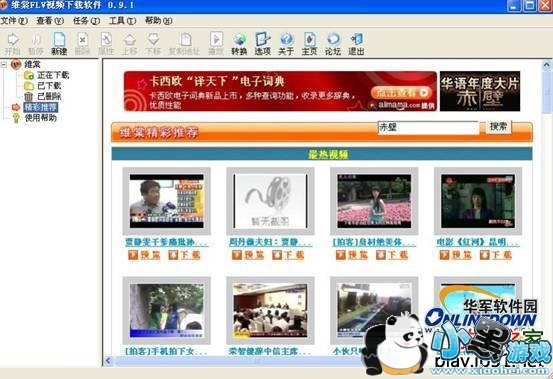Click the vertical scrollbar up arrow
553x379 pixels.
pyautogui.click(x=547, y=65)
